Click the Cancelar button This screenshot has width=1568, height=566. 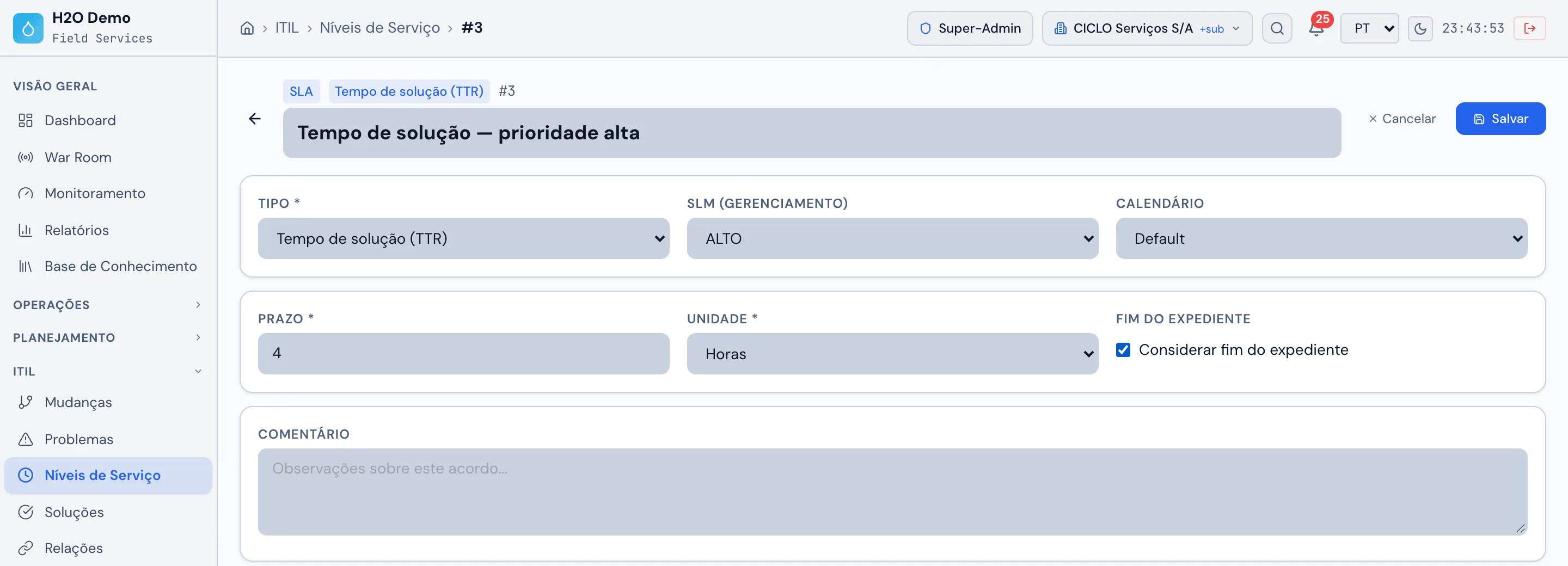(x=1402, y=119)
